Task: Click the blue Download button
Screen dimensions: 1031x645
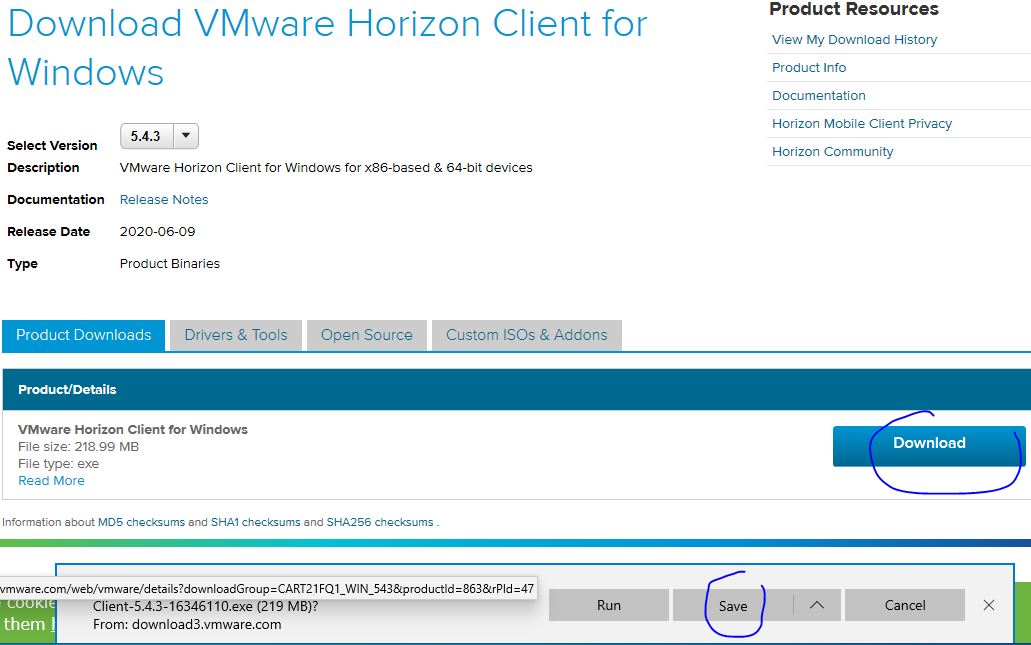Action: pyautogui.click(x=929, y=446)
